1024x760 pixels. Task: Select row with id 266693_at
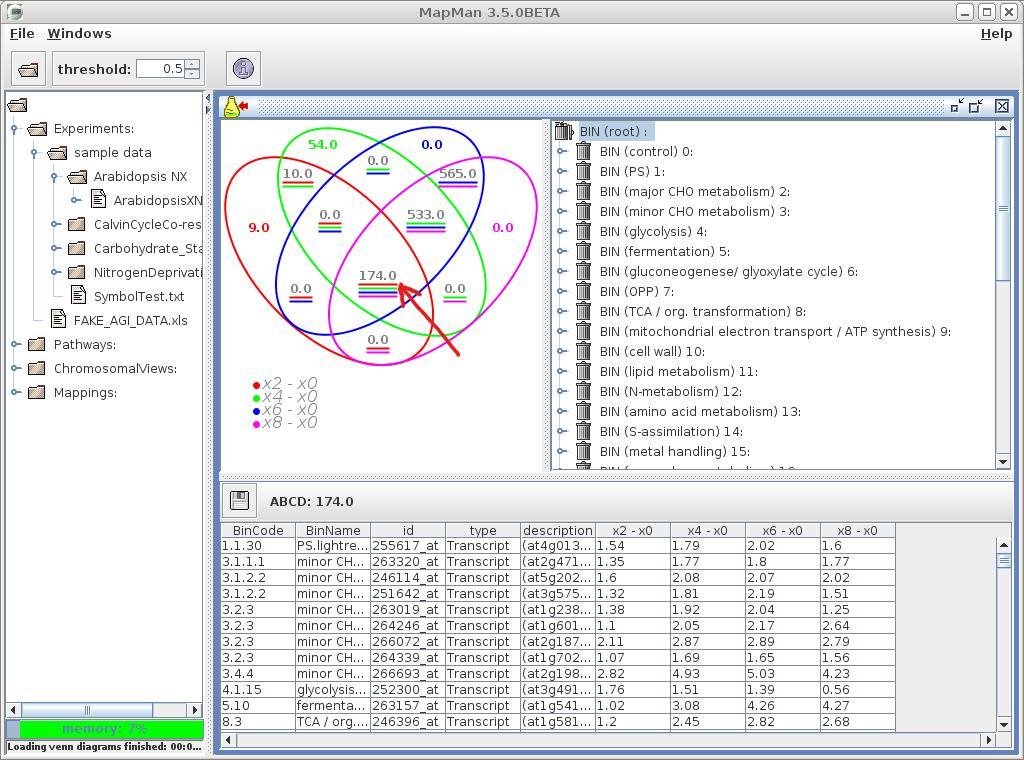[x=558, y=674]
